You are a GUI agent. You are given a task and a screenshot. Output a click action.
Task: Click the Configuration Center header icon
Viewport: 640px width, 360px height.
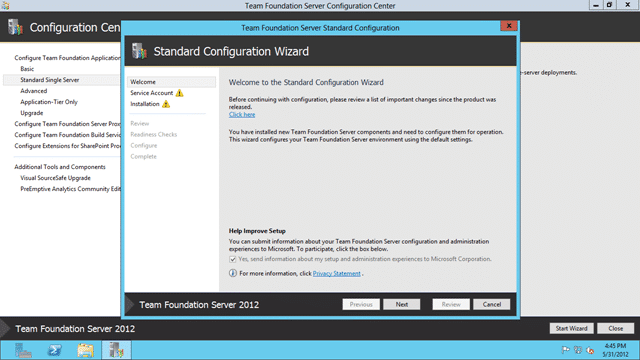click(x=15, y=27)
